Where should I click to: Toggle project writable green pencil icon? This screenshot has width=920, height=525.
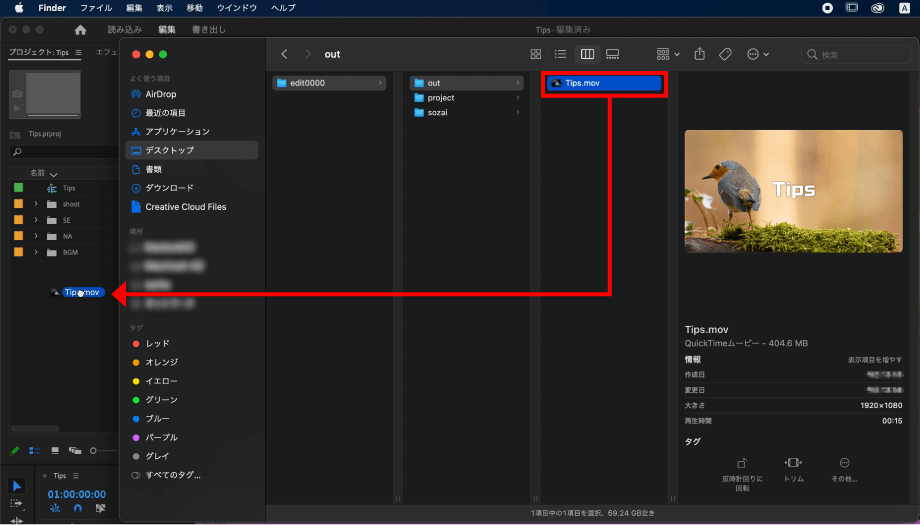click(15, 451)
